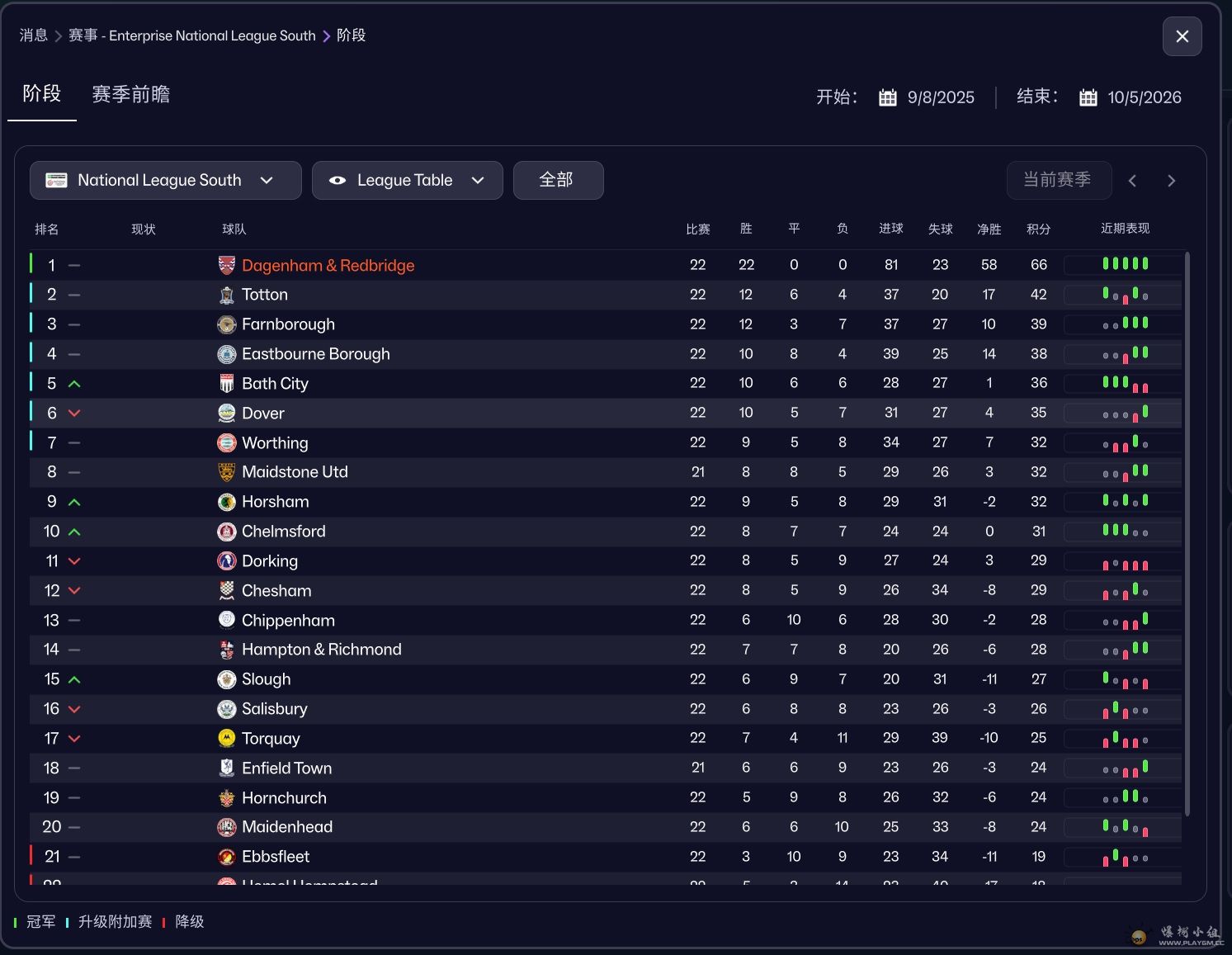Click the Worthing club crest
The width and height of the screenshot is (1232, 955).
226,443
